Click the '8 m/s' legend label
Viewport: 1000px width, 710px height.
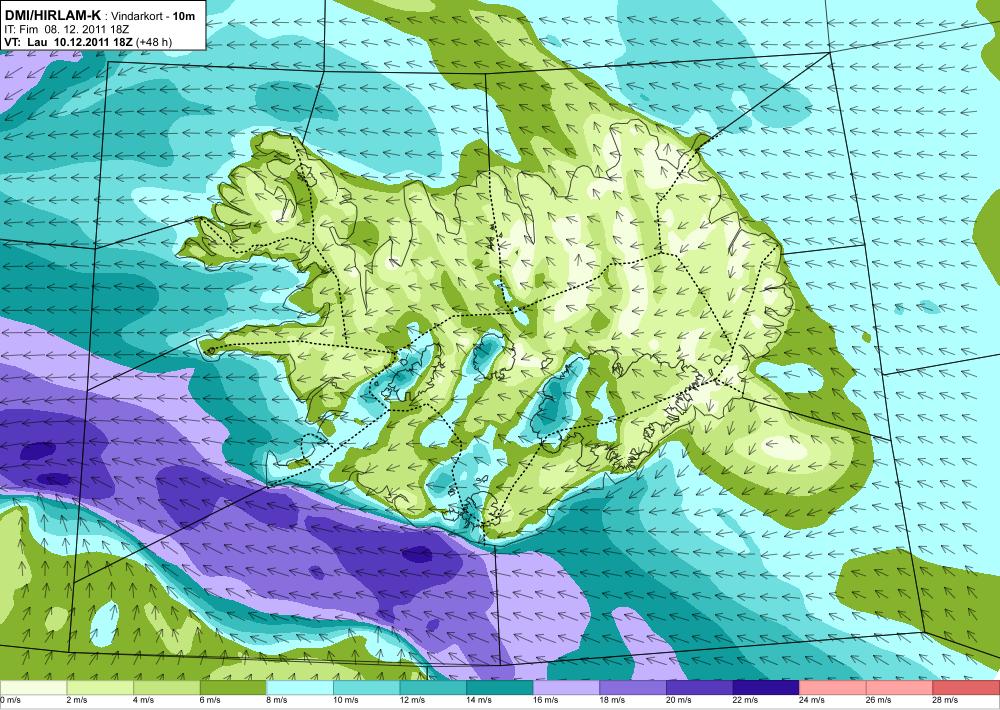(277, 700)
